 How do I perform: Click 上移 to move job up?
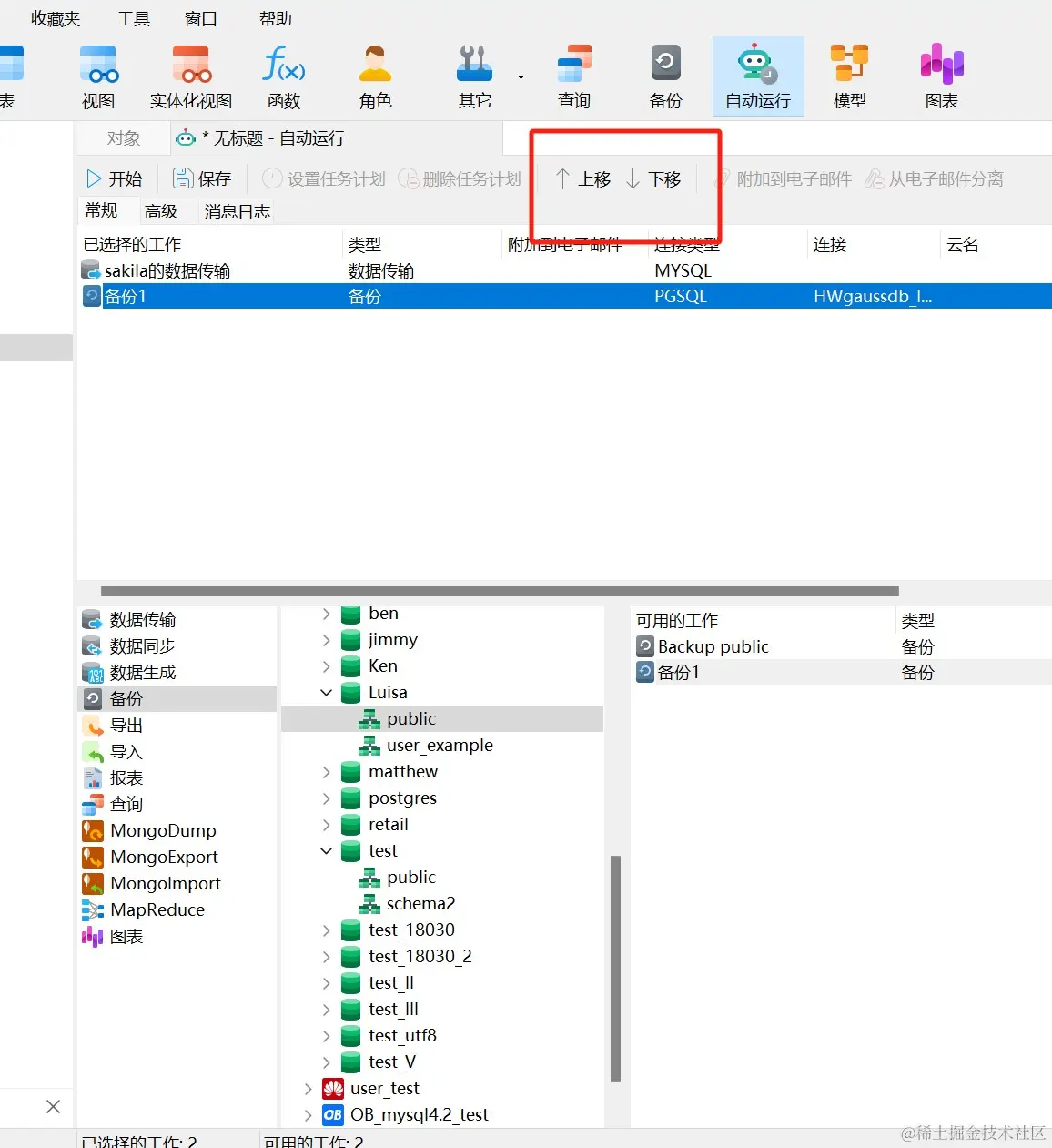point(583,179)
